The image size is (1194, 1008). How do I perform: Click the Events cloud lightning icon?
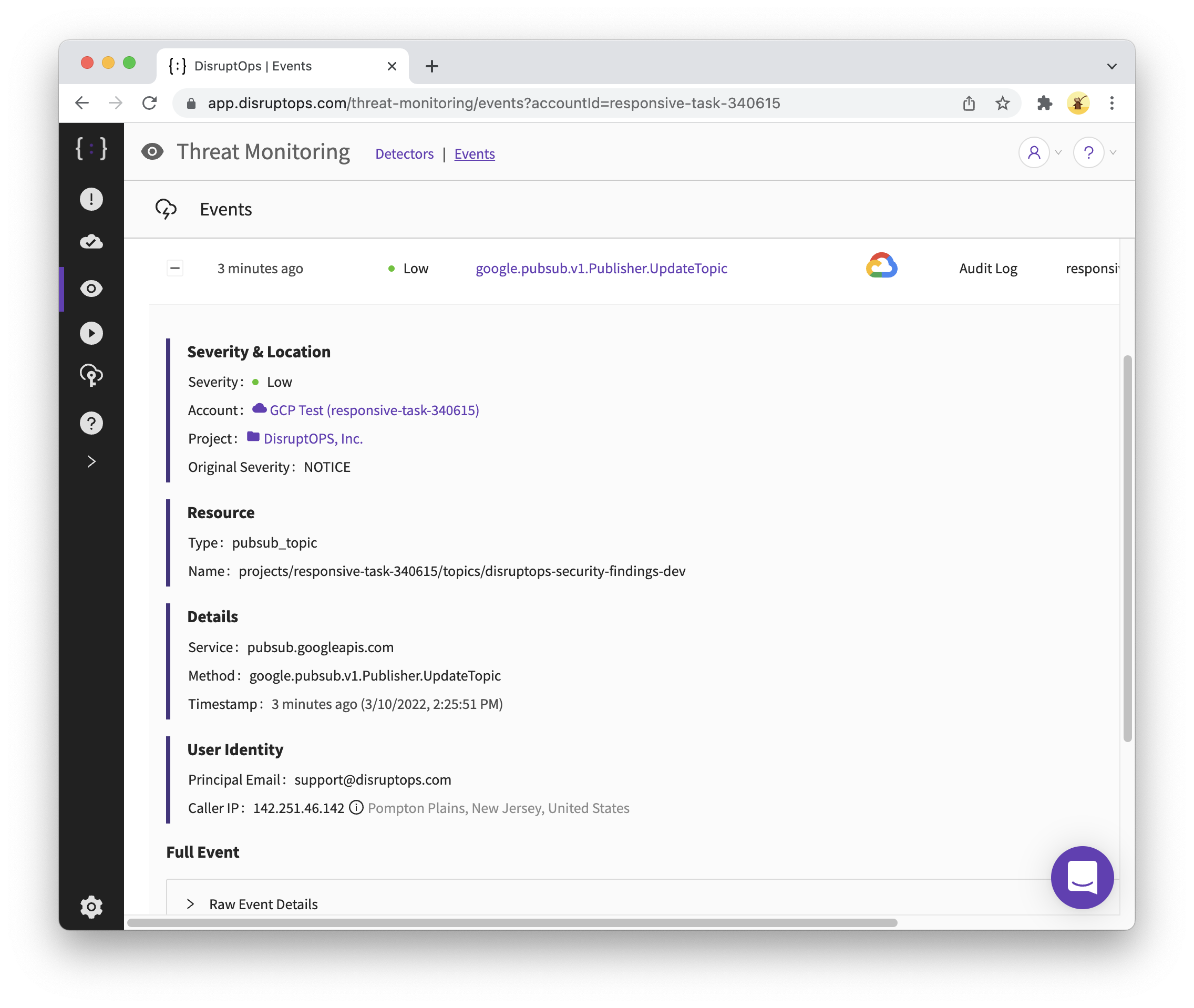click(166, 209)
